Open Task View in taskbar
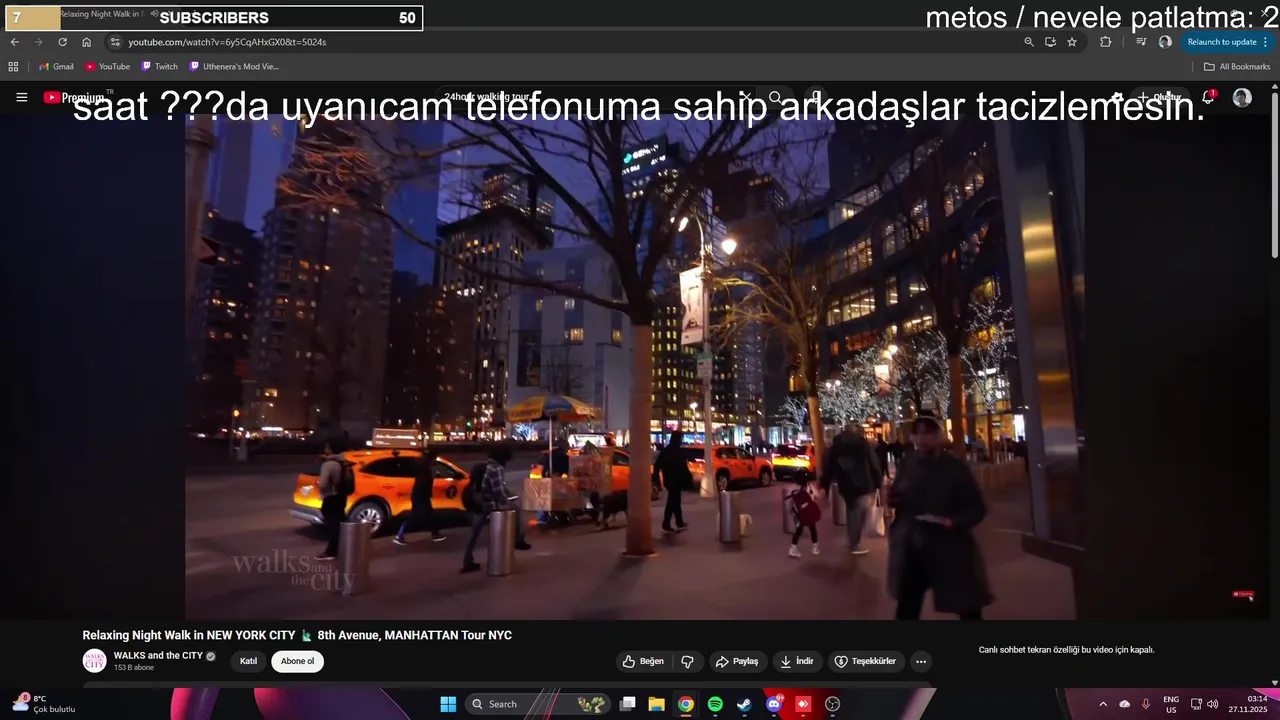Image resolution: width=1280 pixels, height=720 pixels. [x=627, y=704]
